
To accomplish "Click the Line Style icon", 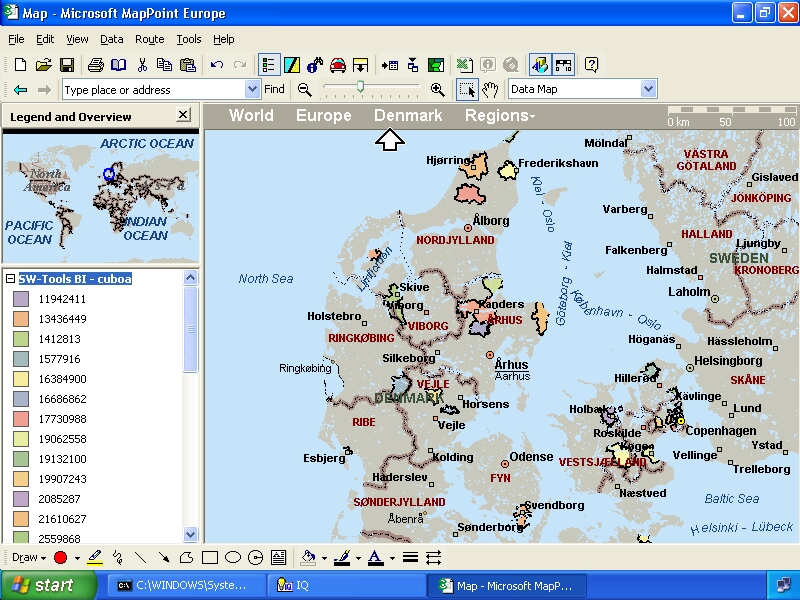I will click(410, 558).
